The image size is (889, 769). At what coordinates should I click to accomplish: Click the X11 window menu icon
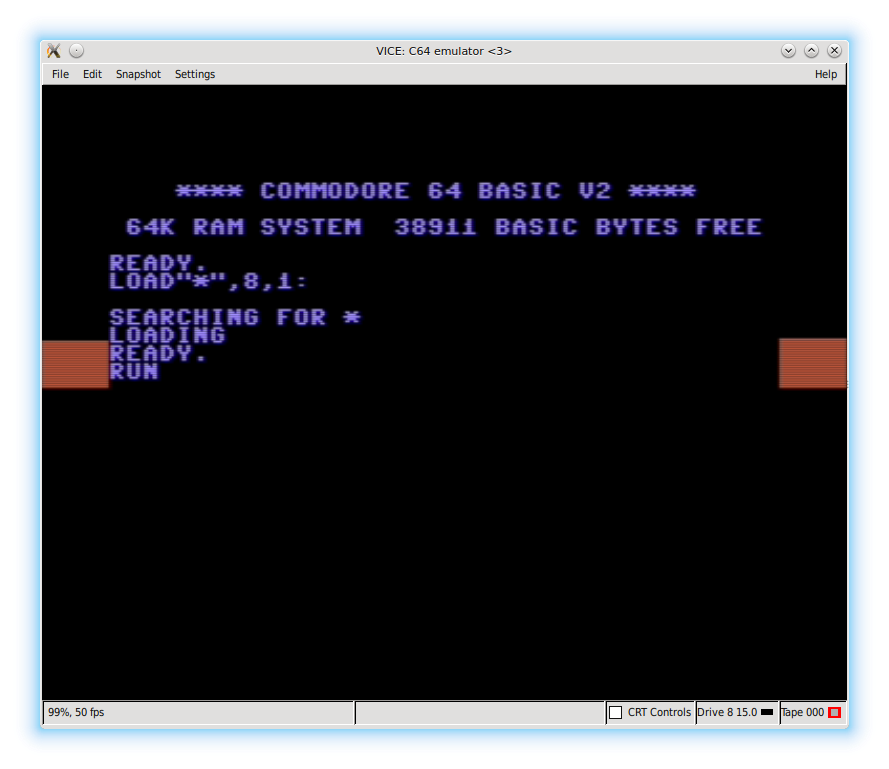(x=54, y=51)
